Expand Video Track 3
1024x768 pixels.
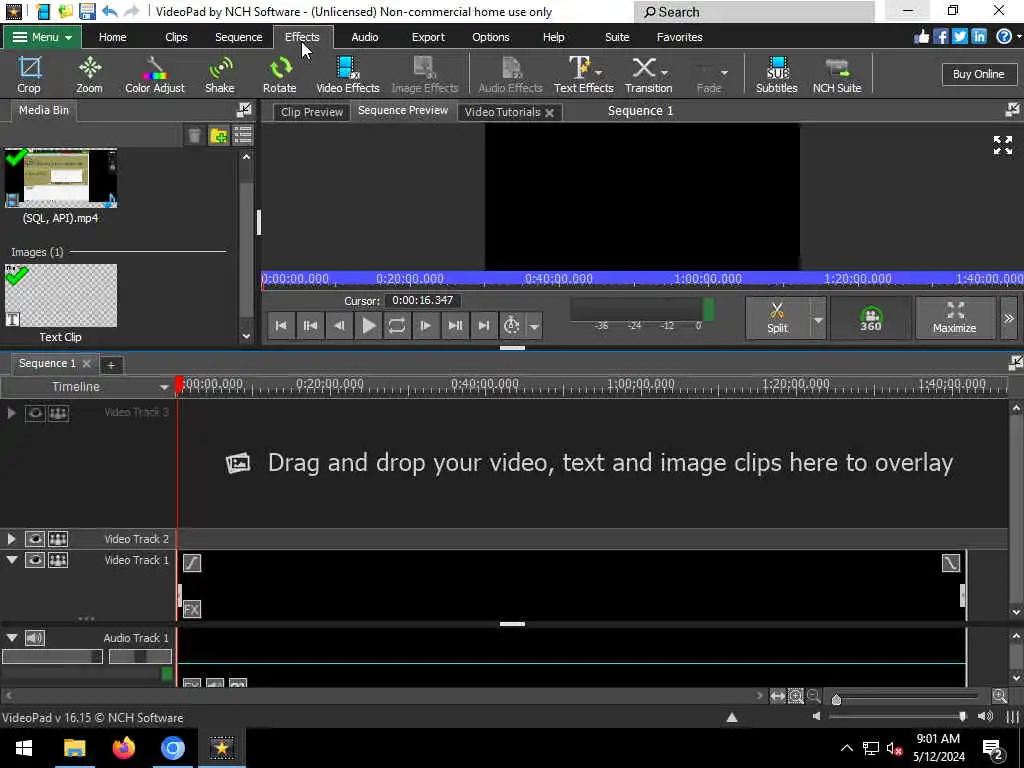pyautogui.click(x=11, y=413)
